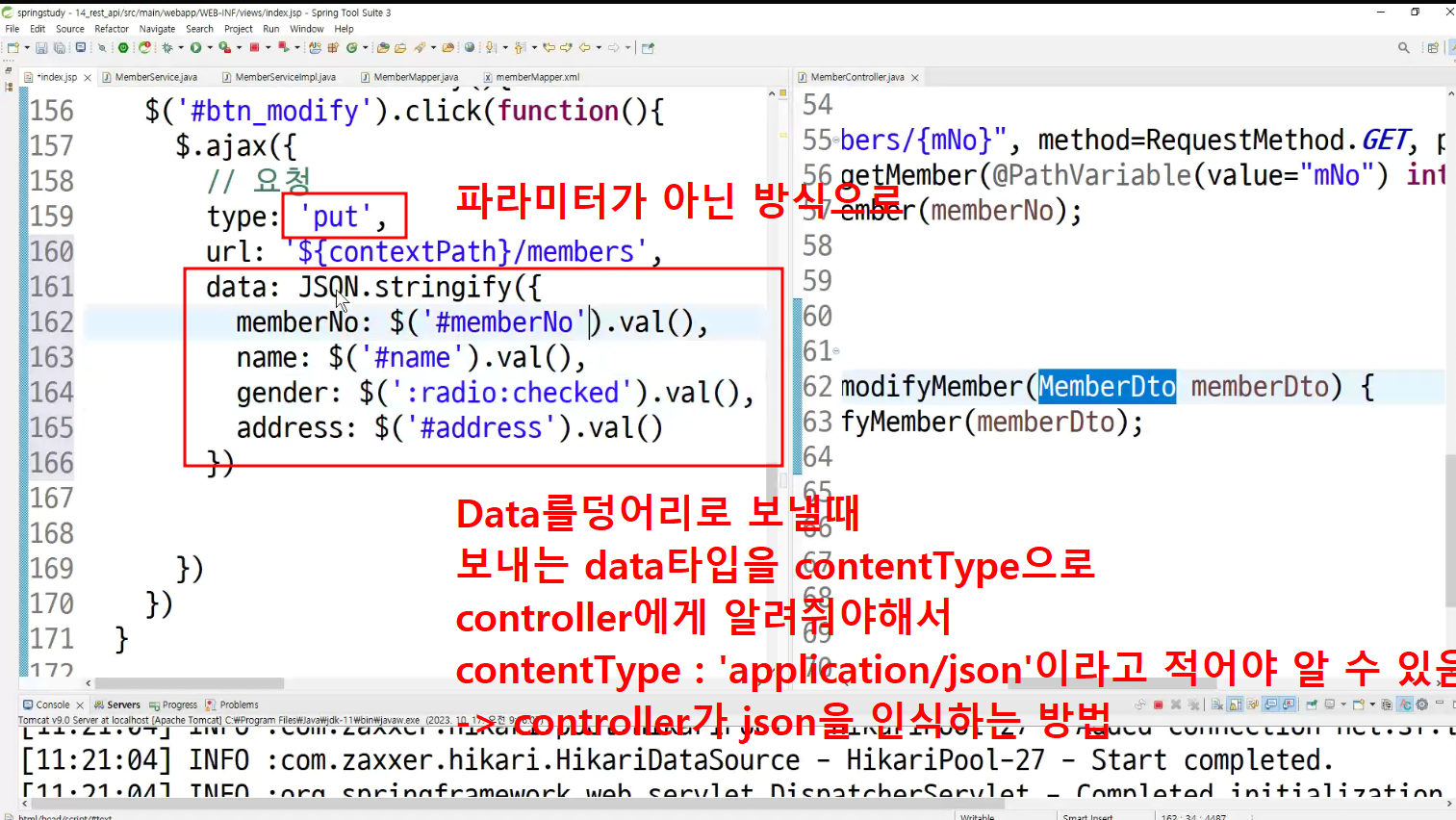Open dropdown arrow next to New icon
The image size is (1456, 820).
pos(27,47)
